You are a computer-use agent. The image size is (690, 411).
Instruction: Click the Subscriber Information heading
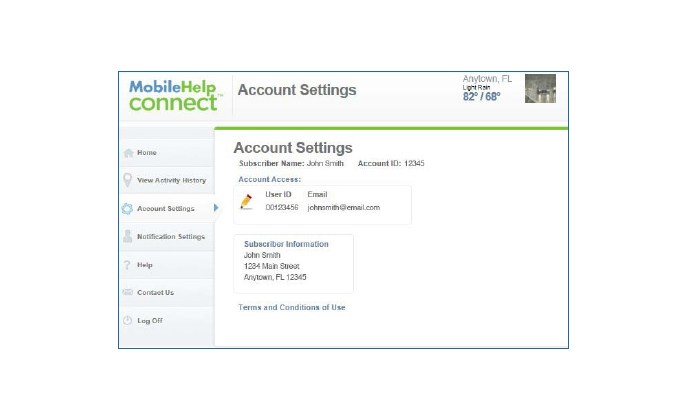coord(286,244)
